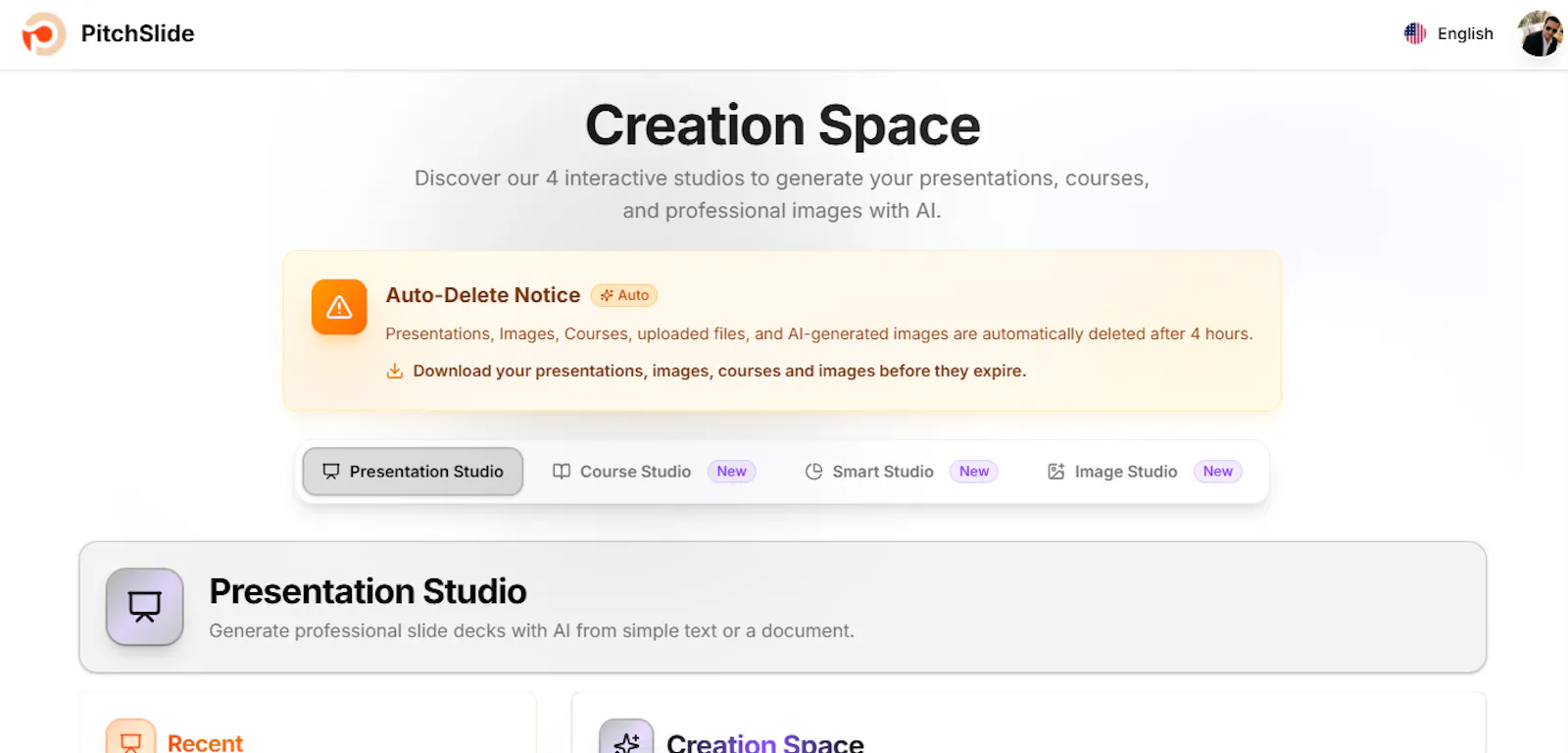Click the sparkle icon beside Creation Space card
The width and height of the screenshot is (1568, 753).
click(626, 739)
